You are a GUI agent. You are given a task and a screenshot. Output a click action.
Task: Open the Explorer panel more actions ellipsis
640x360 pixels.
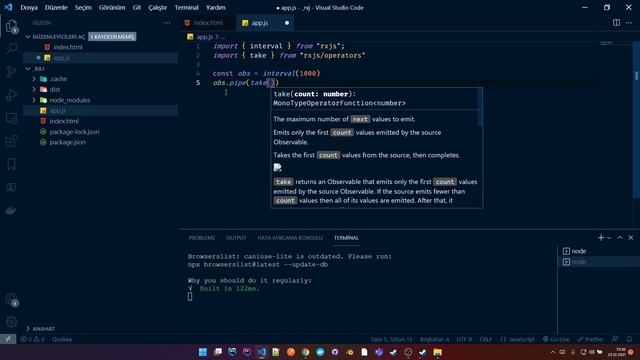(167, 23)
